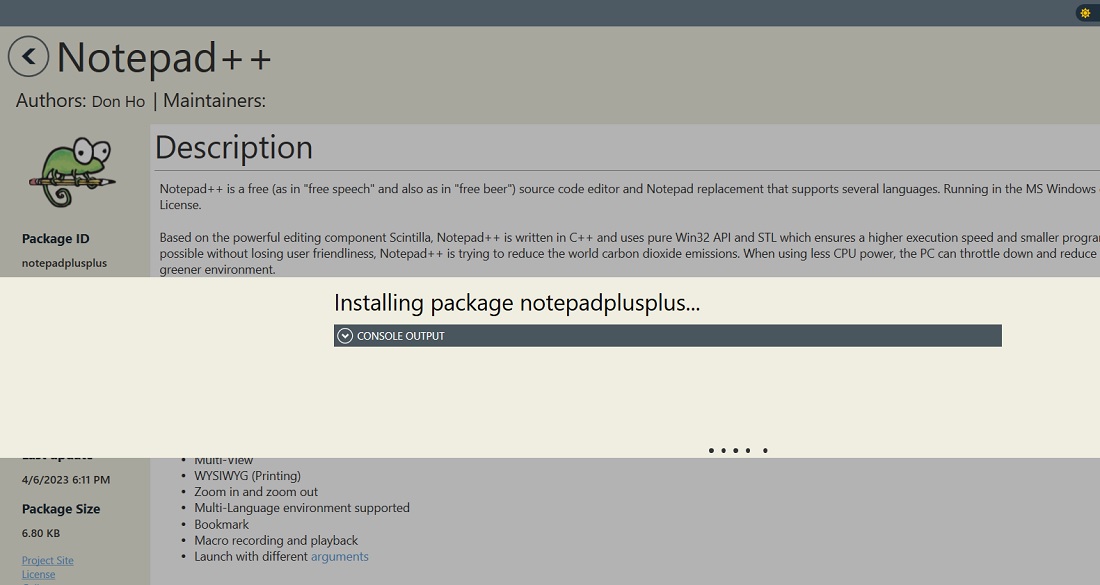Open the Project Site link
1100x585 pixels.
coord(47,560)
